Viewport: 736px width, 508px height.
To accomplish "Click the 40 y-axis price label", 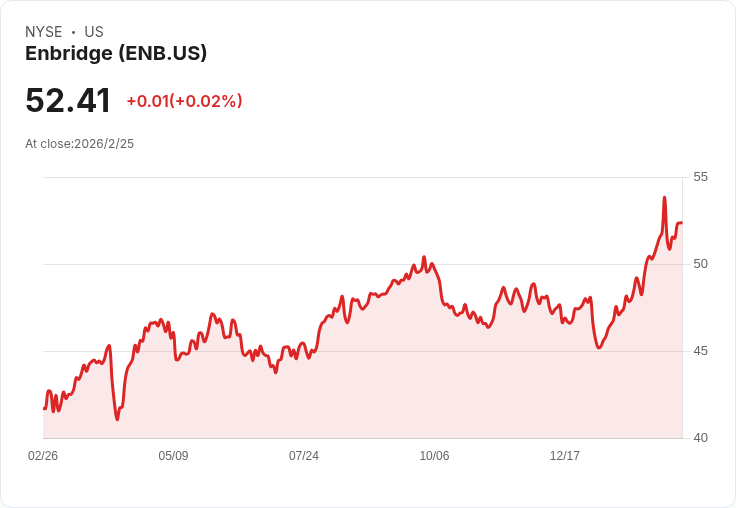I will click(x=700, y=438).
